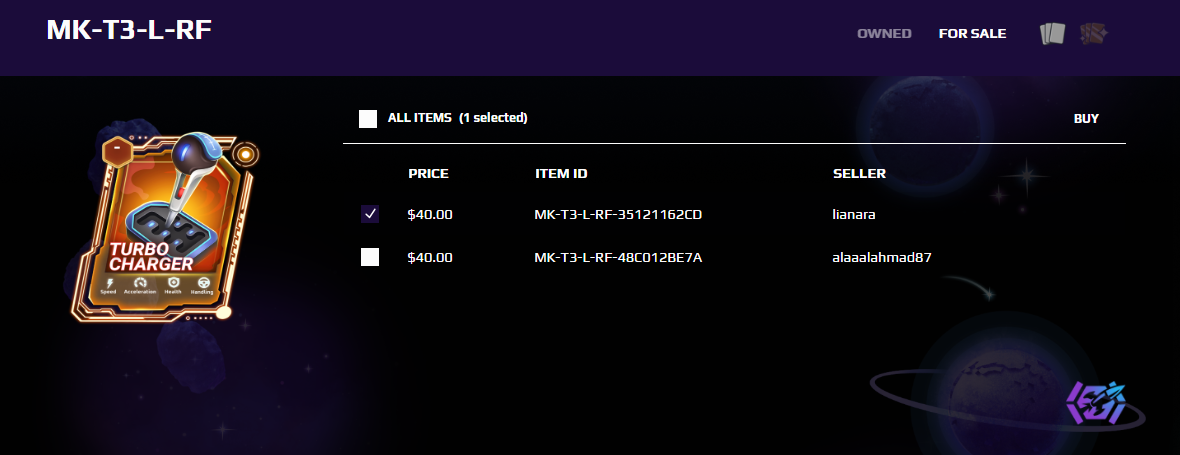
Task: Switch to the OWNED tab
Action: pyautogui.click(x=884, y=34)
